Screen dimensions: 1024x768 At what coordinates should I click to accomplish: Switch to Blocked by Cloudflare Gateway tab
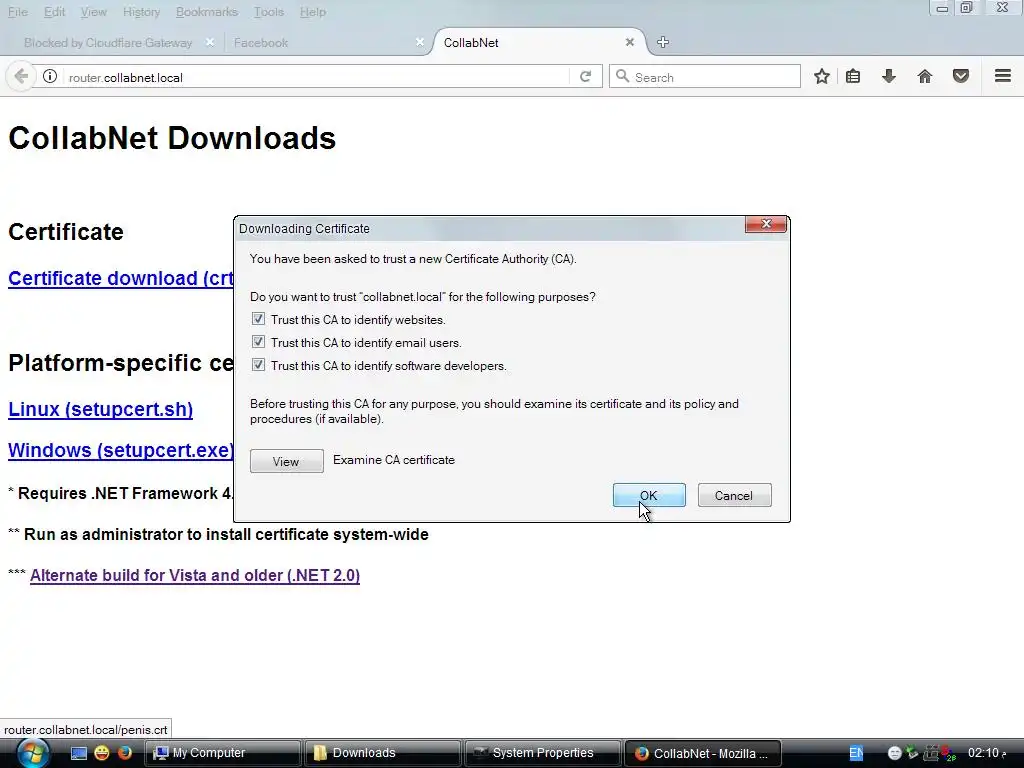[108, 42]
